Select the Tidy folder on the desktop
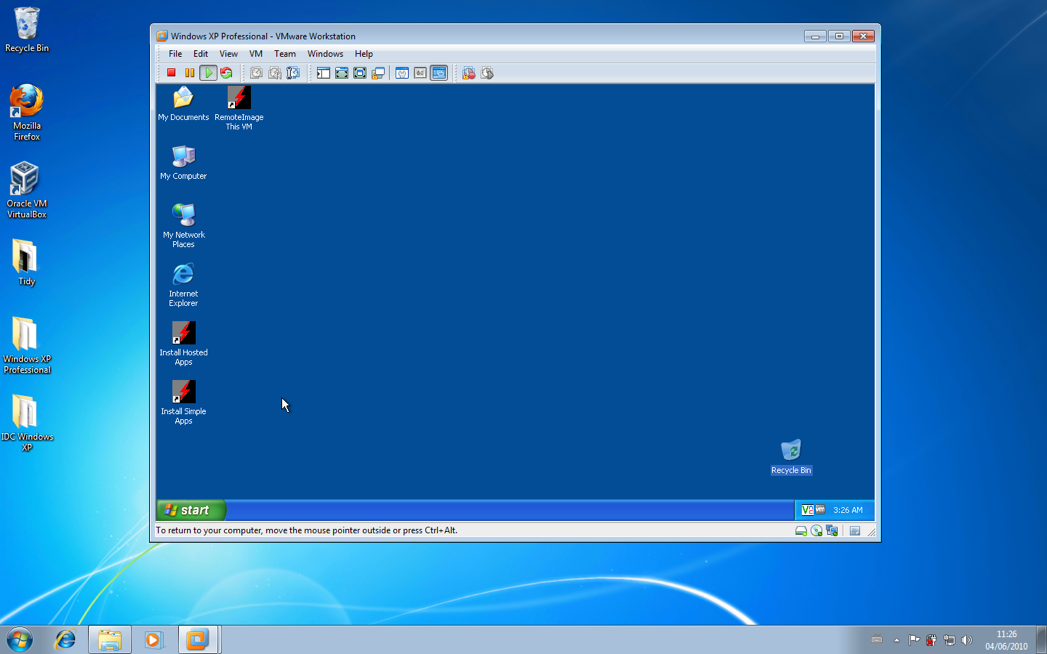 pos(25,263)
